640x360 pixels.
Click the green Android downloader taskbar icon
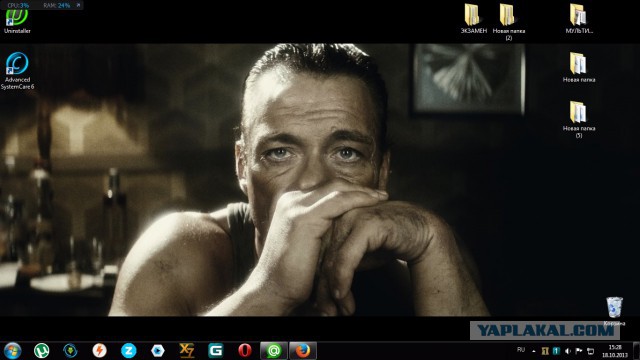(70, 351)
